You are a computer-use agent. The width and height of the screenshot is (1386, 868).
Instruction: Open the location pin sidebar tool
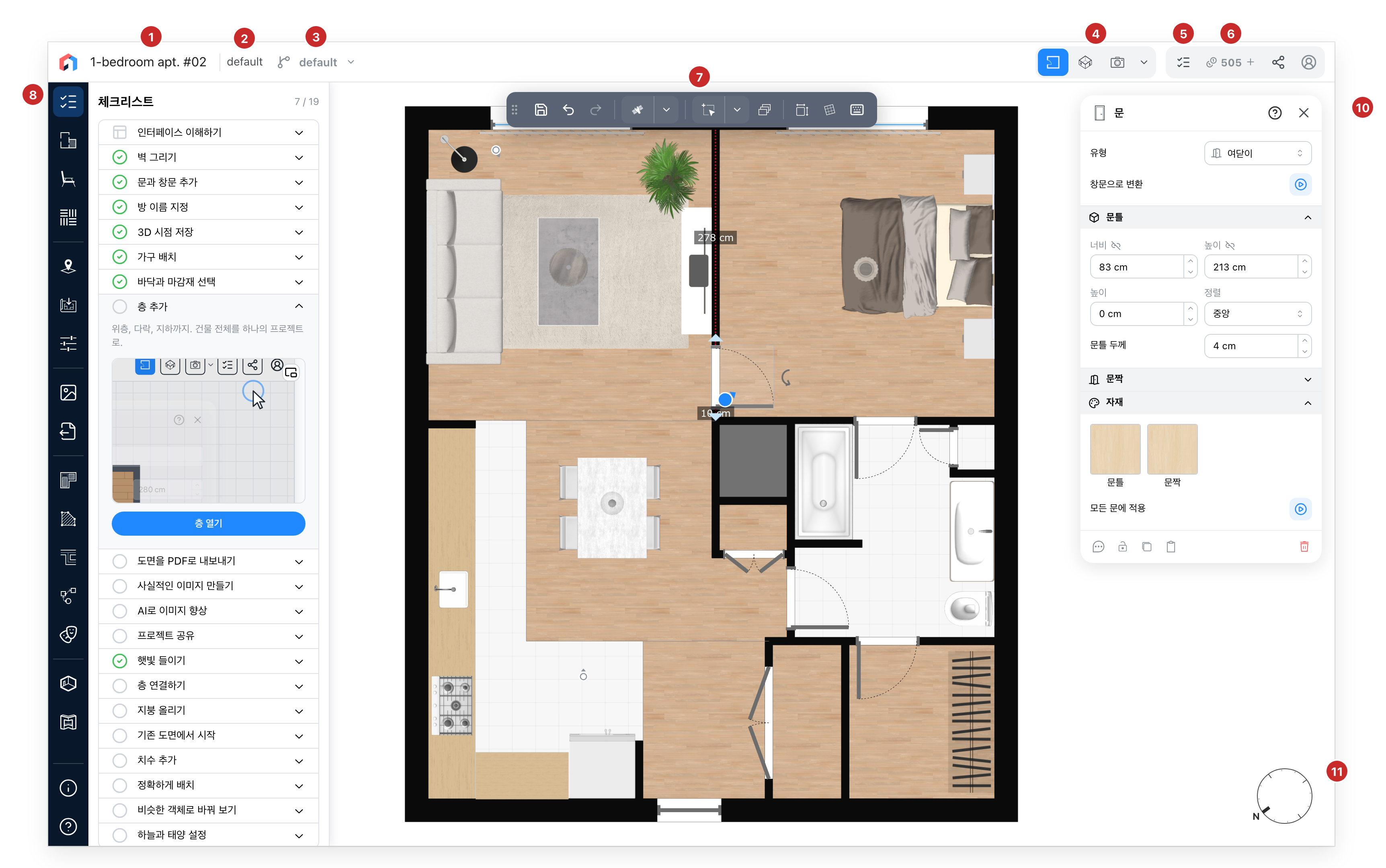(68, 266)
